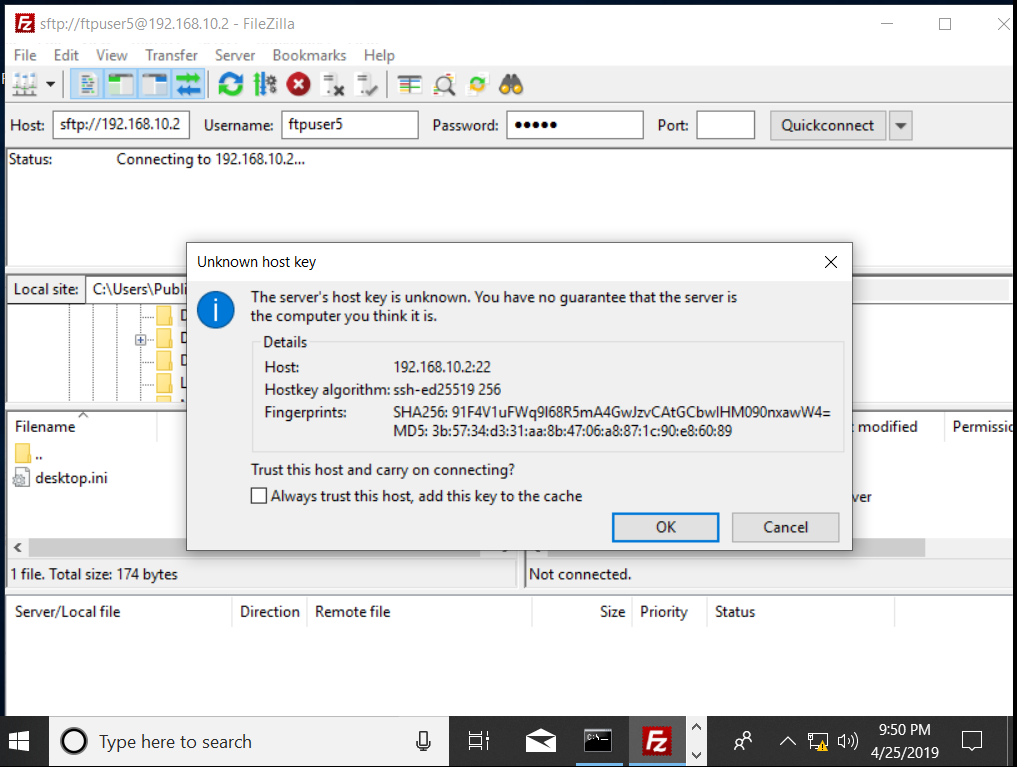
Task: Cancel current operation red icon
Action: coord(298,84)
